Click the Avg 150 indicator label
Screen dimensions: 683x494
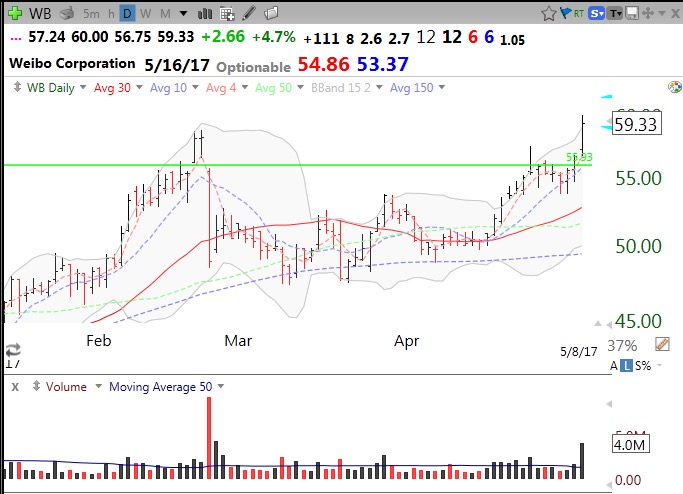412,88
